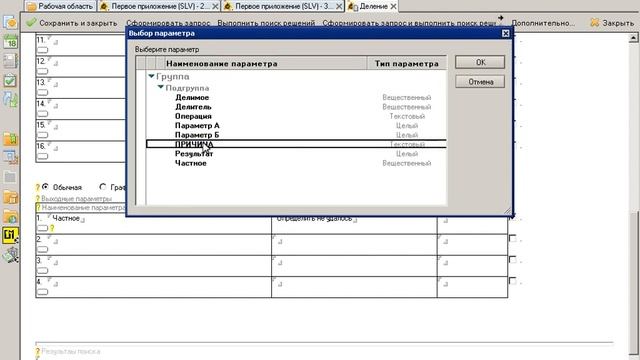This screenshot has width=640, height=360.
Task: Select the yellow highlighted sidebar icon
Action: tap(10, 236)
